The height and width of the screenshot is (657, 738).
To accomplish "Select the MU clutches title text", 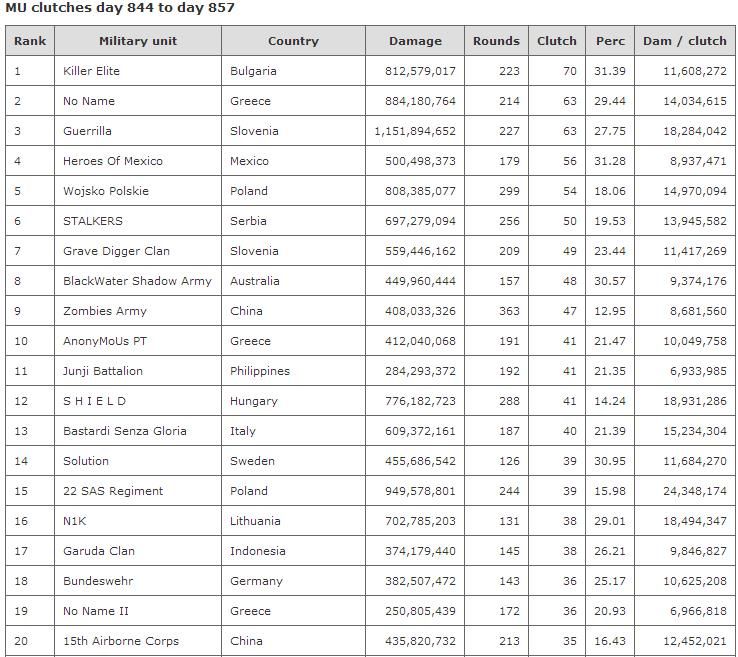I will 120,8.
